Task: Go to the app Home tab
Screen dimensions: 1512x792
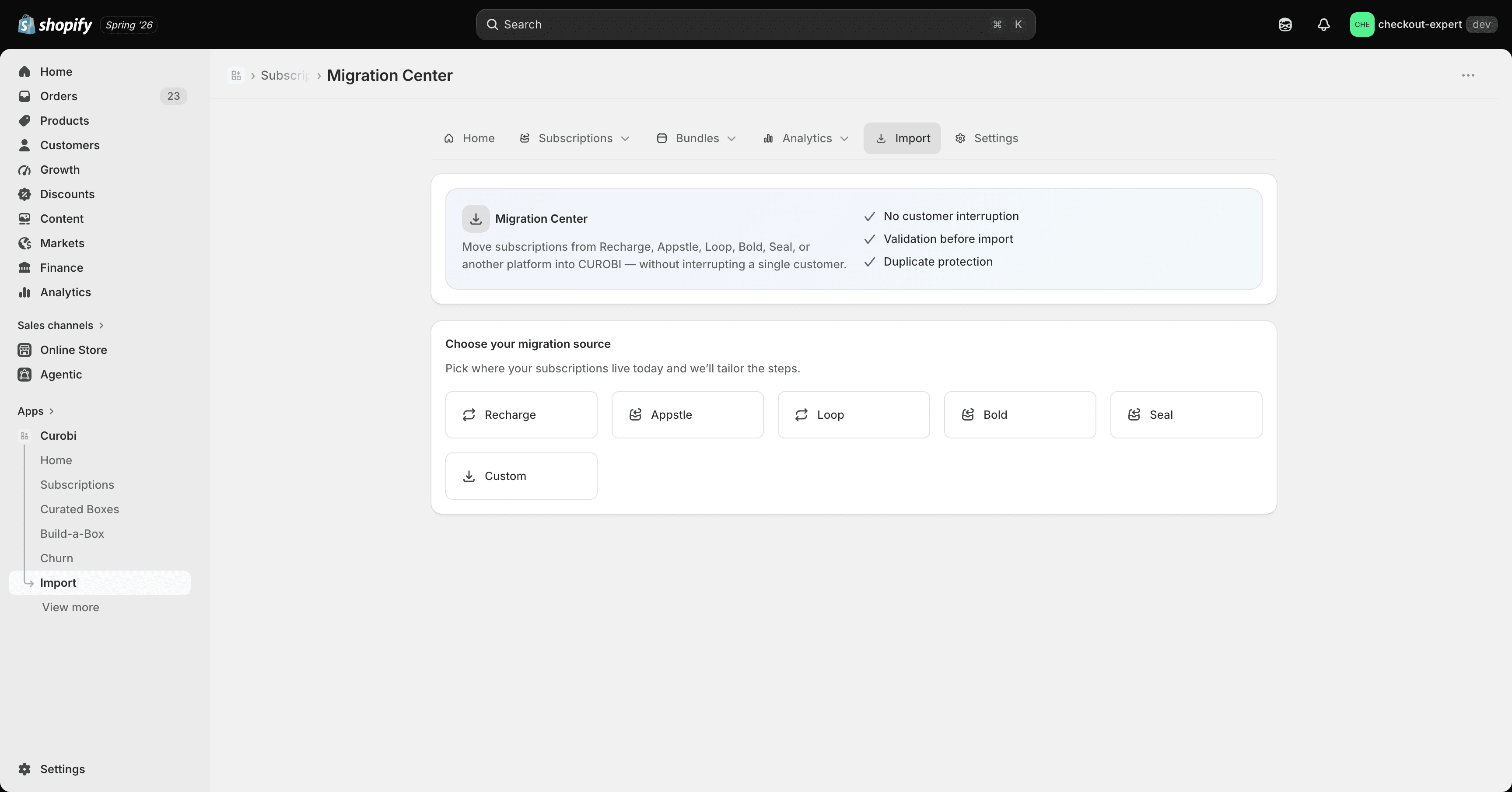Action: [469, 139]
